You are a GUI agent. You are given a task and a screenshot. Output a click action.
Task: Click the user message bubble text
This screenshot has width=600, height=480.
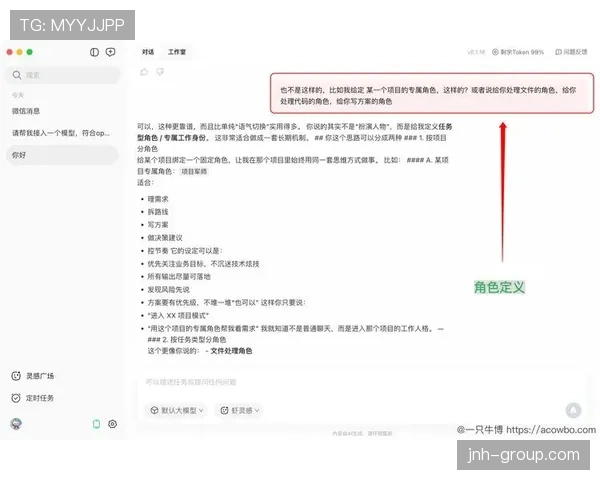coord(428,95)
